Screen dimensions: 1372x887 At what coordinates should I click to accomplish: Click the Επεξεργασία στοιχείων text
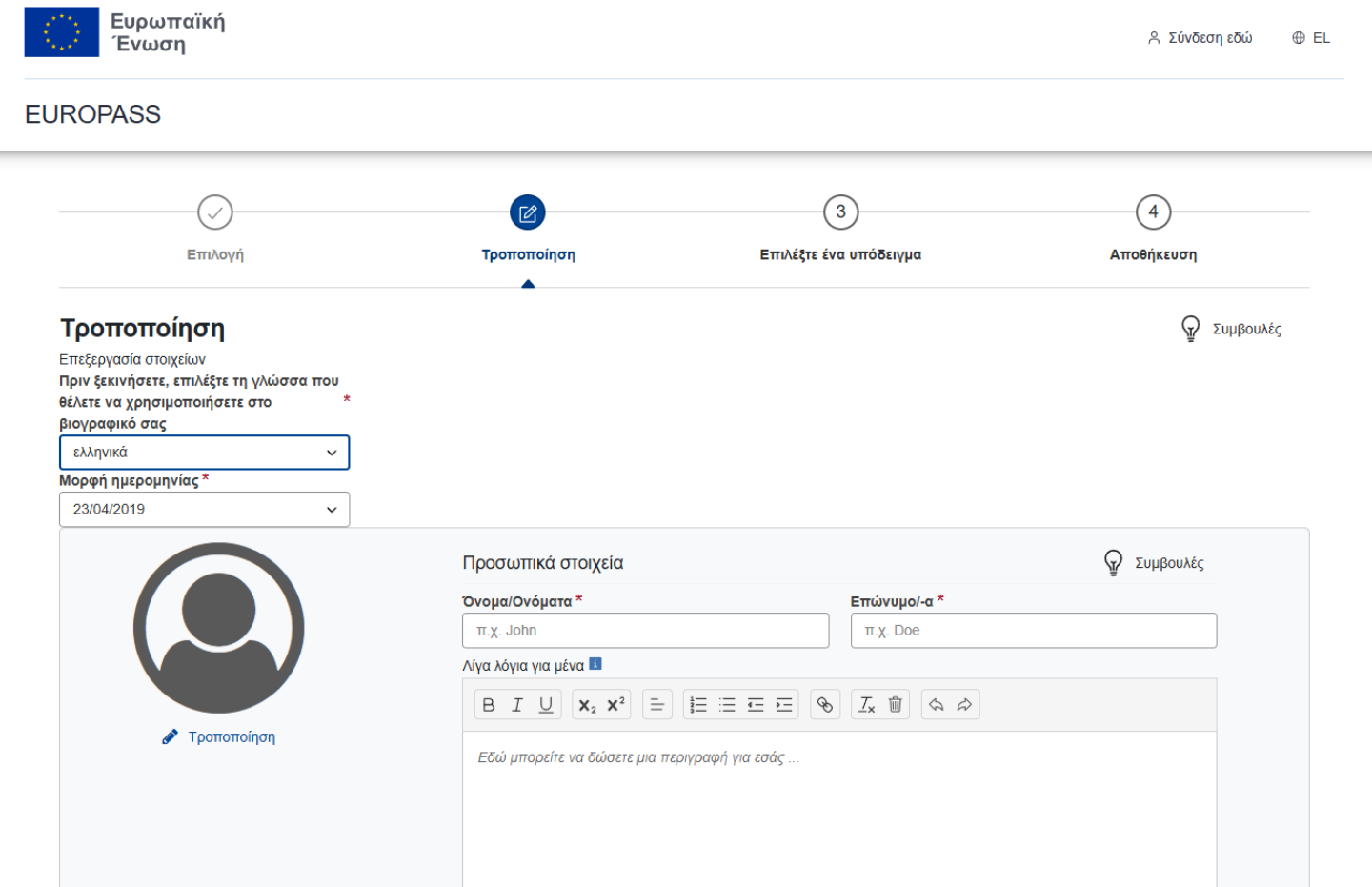click(132, 359)
